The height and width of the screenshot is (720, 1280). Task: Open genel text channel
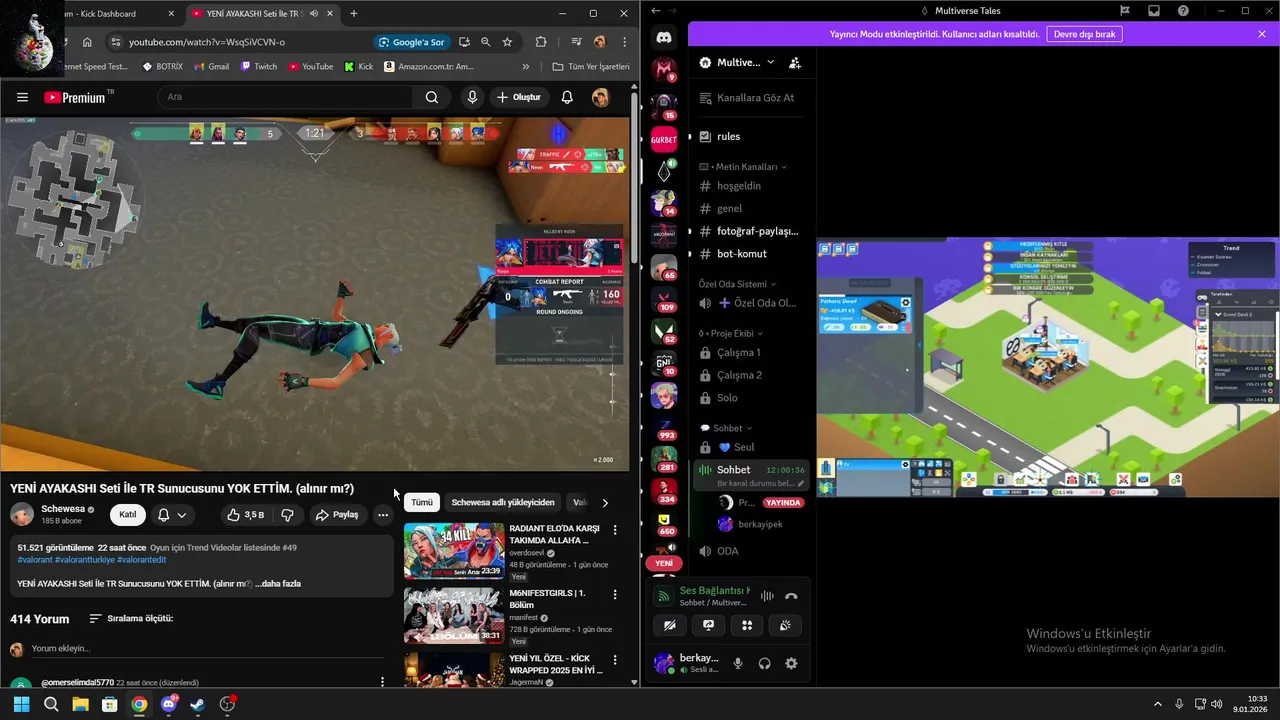750,208
